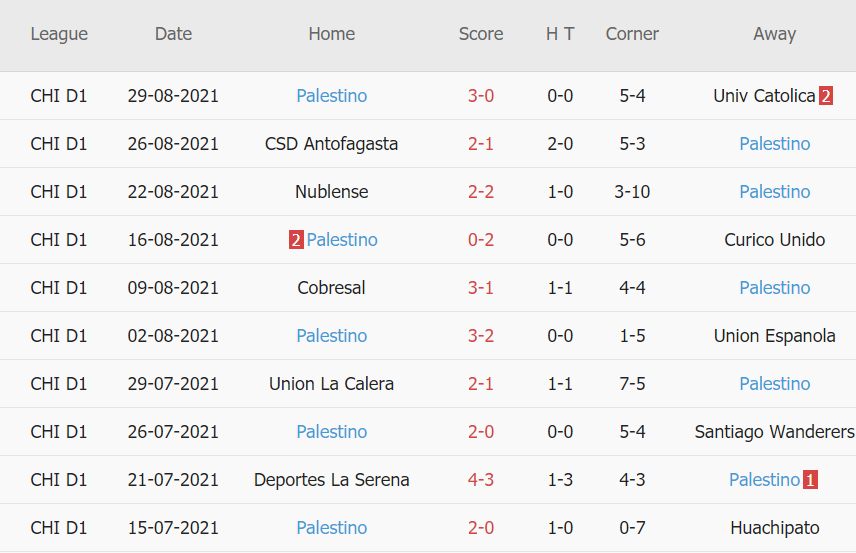856x553 pixels.
Task: Click the Curico Unido team name
Action: click(x=774, y=240)
